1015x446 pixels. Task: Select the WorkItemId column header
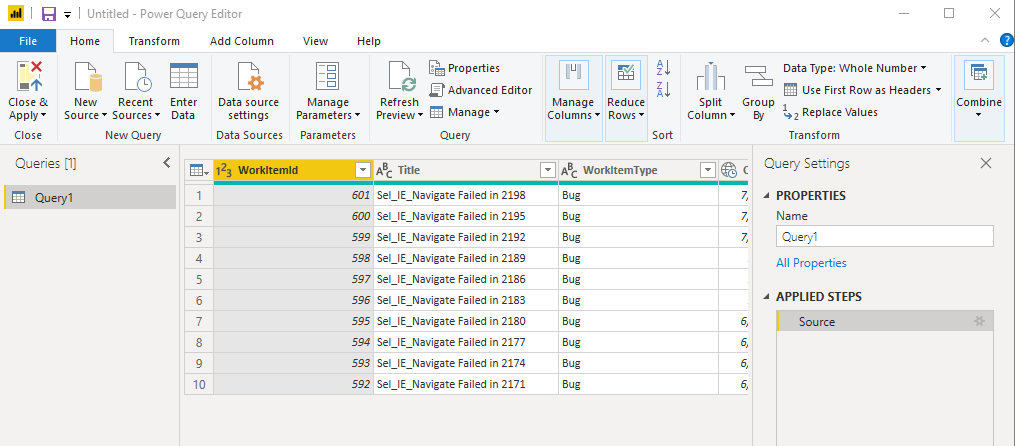293,170
